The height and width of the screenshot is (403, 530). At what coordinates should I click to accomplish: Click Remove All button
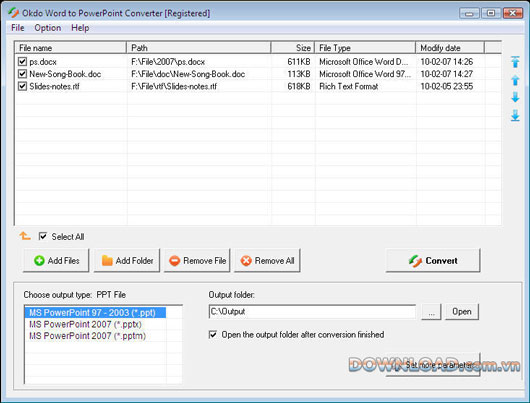(267, 260)
